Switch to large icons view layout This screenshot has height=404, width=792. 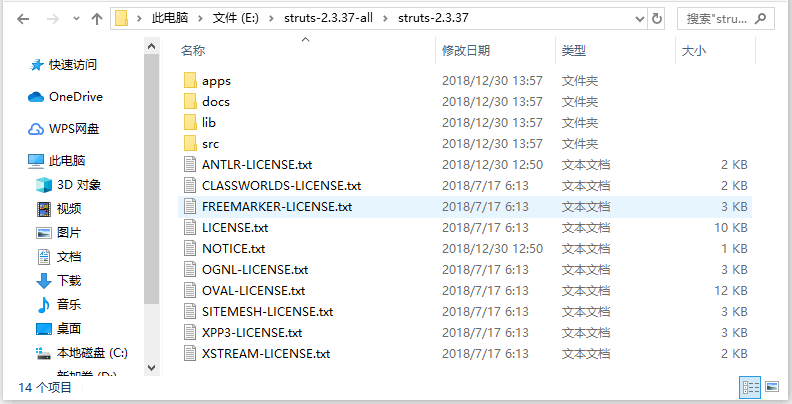coord(771,387)
